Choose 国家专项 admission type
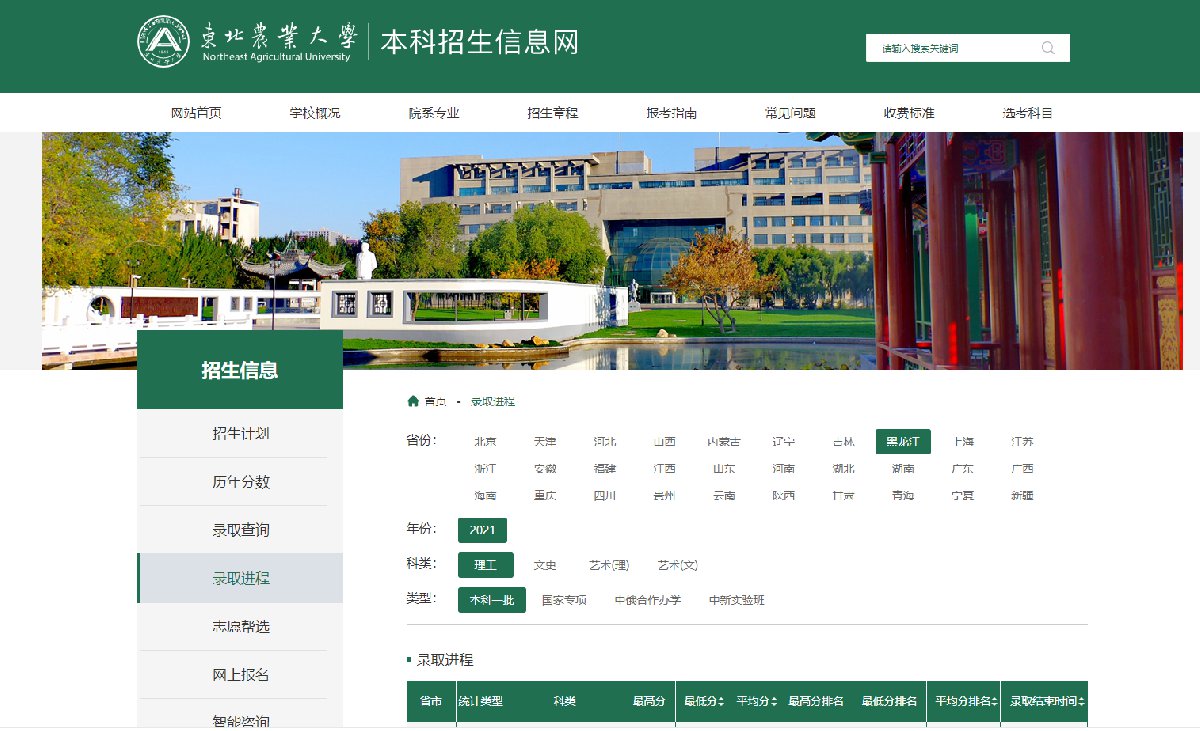The height and width of the screenshot is (731, 1200). (x=564, y=600)
